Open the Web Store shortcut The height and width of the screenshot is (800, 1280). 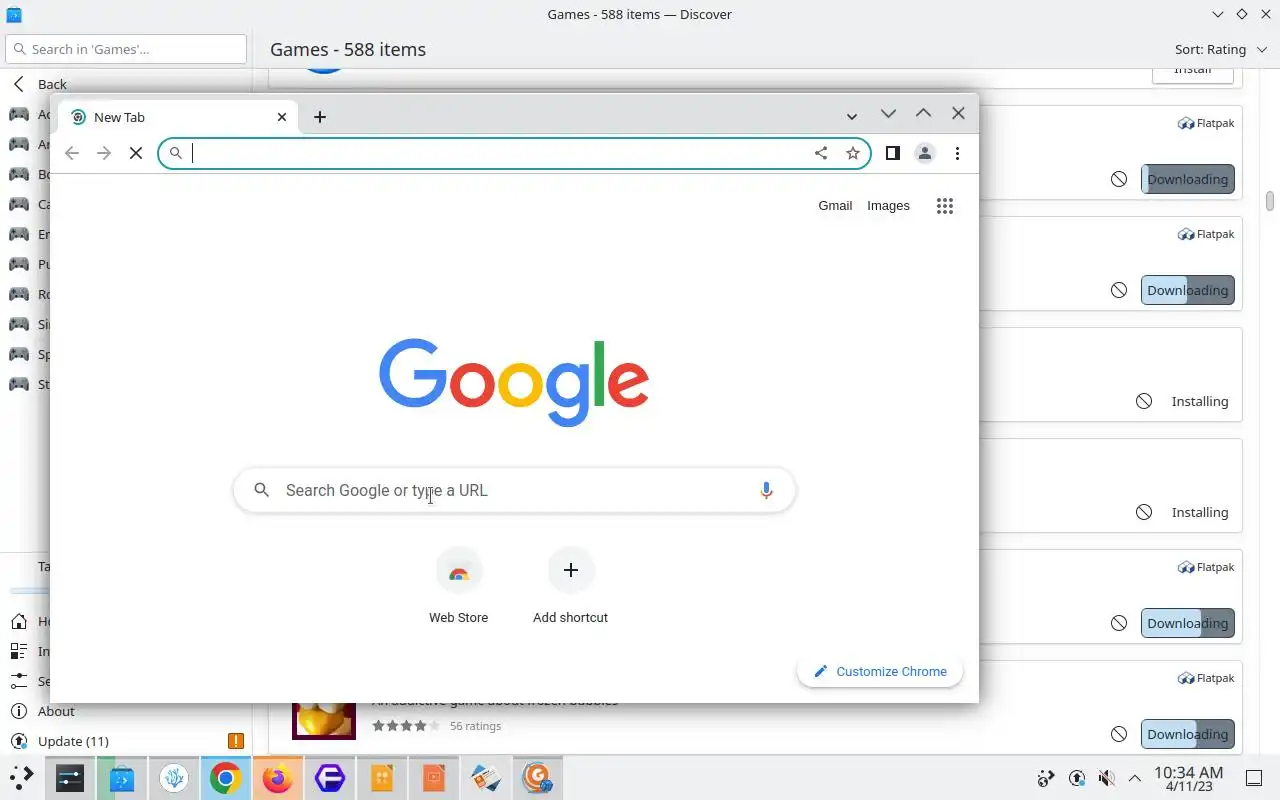tap(459, 587)
